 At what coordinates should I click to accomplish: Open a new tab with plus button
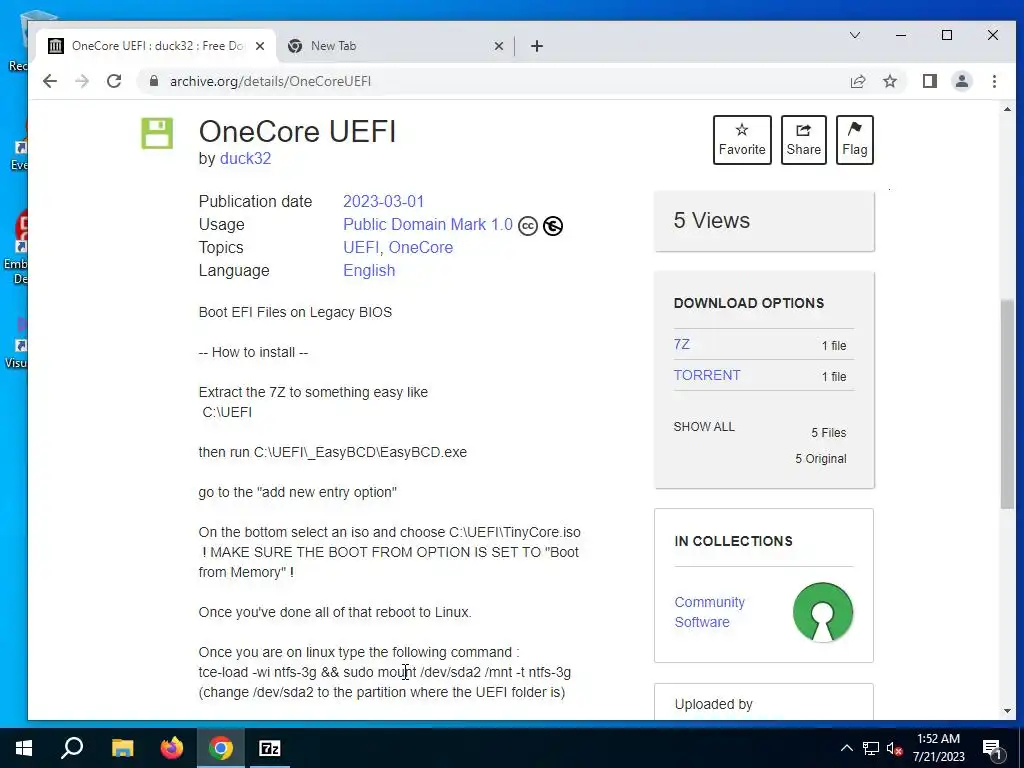pos(537,46)
